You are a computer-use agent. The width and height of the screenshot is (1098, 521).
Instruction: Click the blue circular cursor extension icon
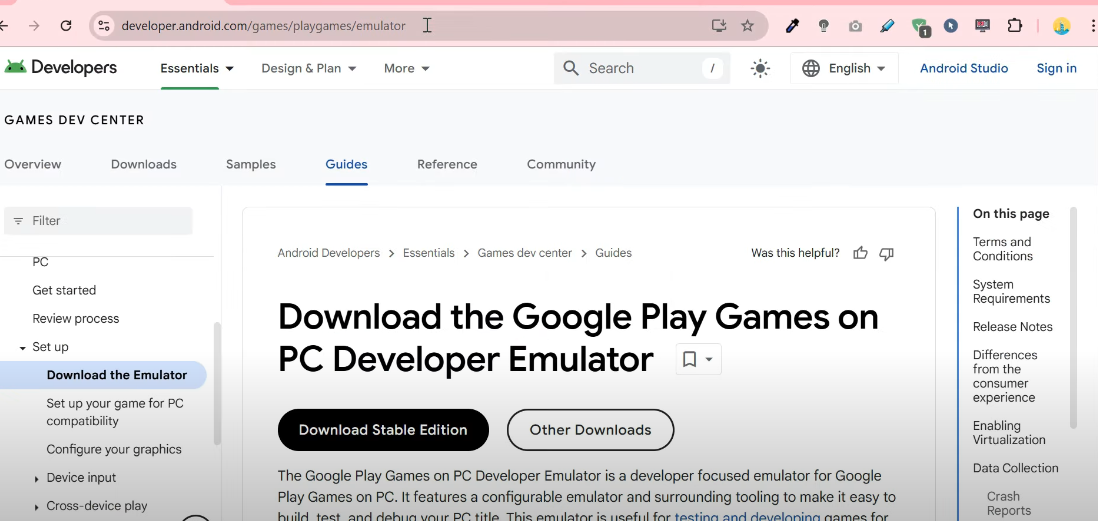point(950,26)
